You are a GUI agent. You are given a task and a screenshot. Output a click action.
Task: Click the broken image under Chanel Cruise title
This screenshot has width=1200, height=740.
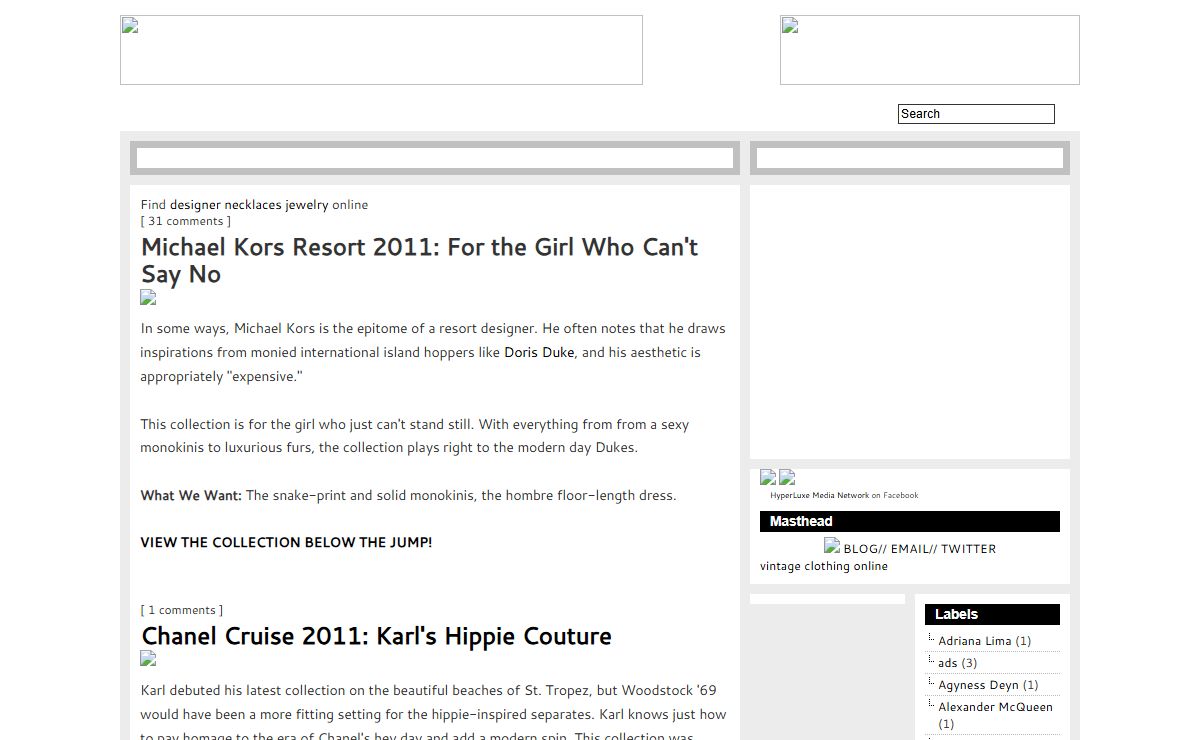(148, 658)
